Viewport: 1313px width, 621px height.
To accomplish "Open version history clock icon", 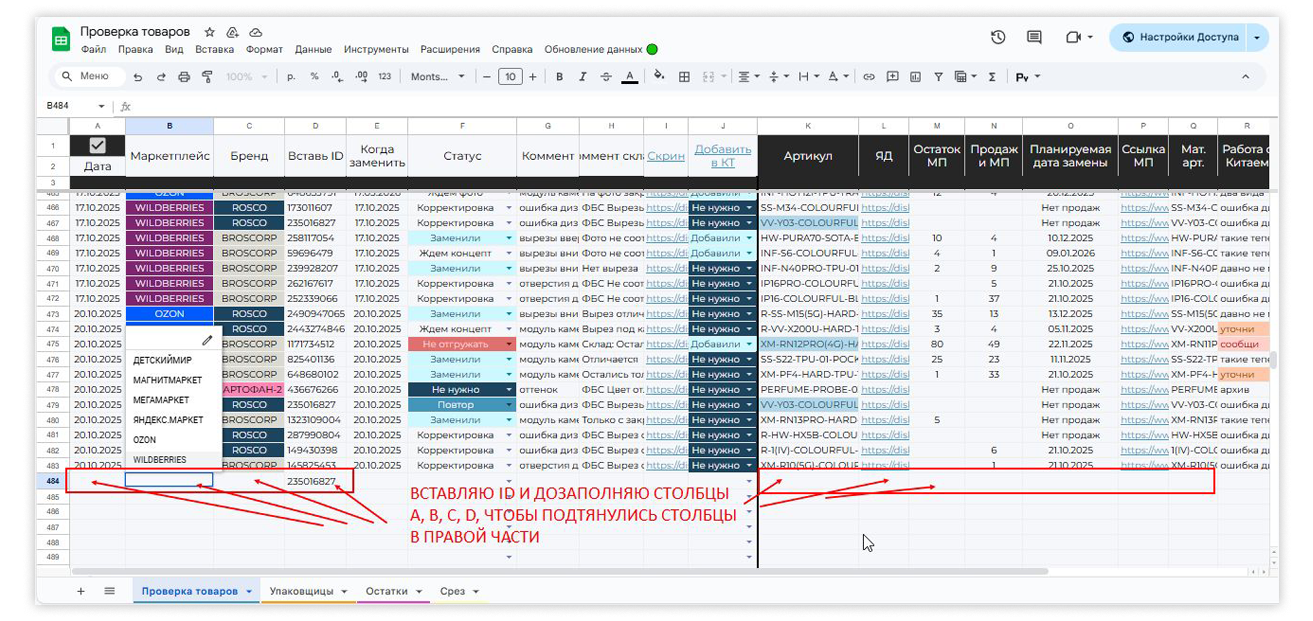I will [x=997, y=37].
